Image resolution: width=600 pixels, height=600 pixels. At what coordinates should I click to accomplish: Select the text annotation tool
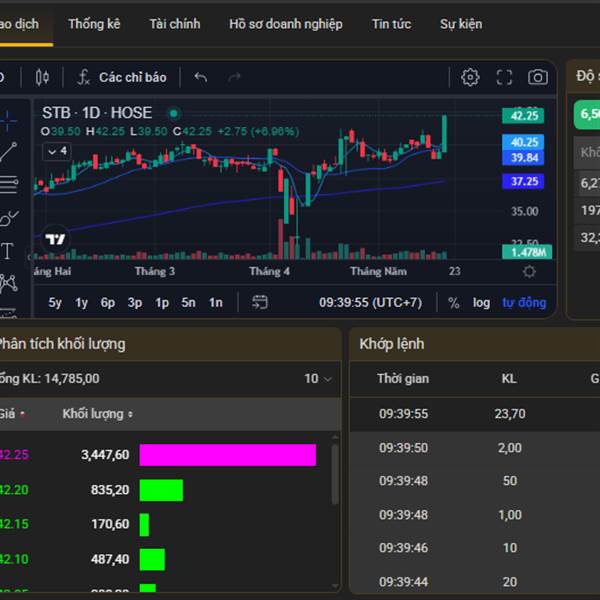coord(8,251)
